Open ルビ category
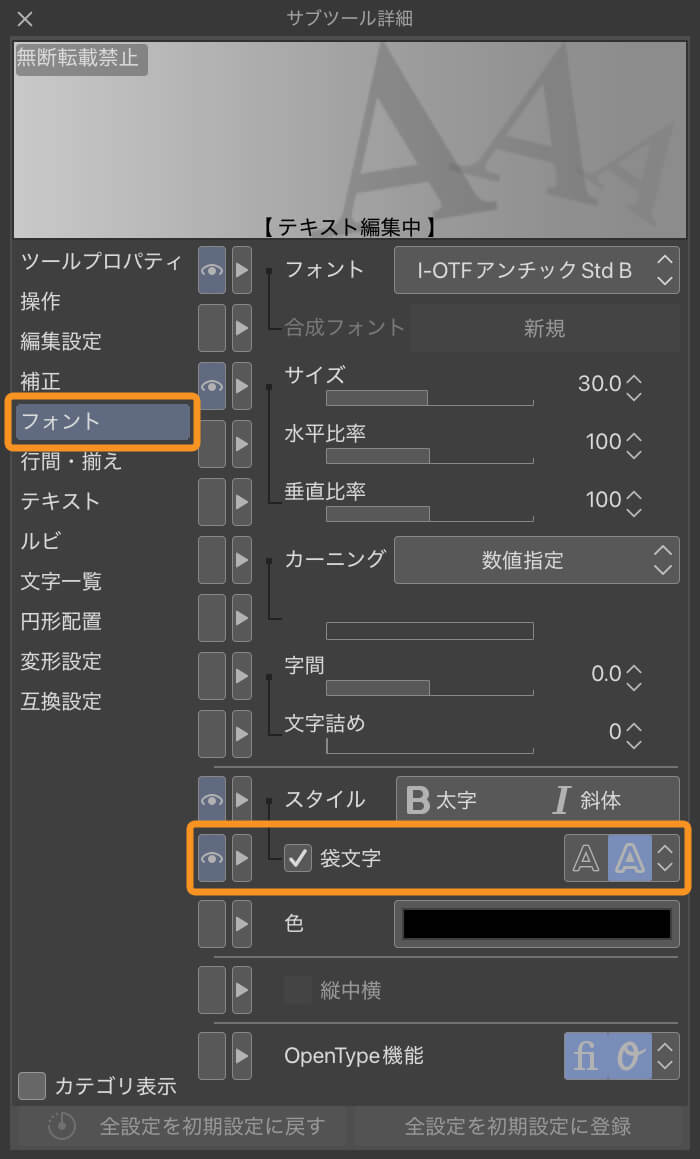Viewport: 700px width, 1159px height. click(41, 541)
